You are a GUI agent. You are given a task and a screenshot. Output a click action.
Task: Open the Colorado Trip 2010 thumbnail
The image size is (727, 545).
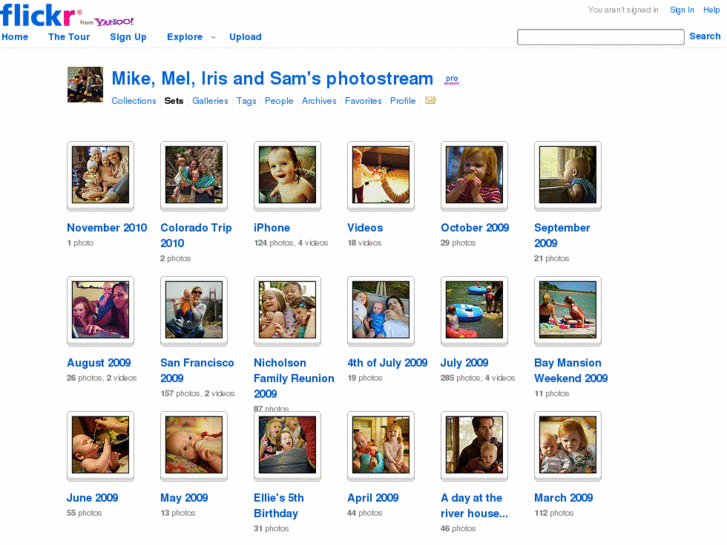[x=194, y=175]
